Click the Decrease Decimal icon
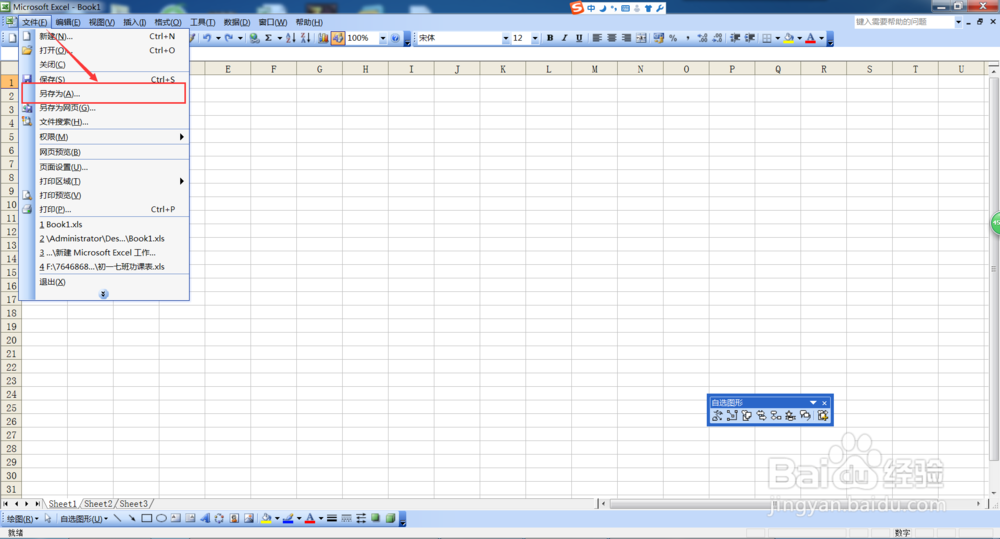This screenshot has height=539, width=1000. click(717, 38)
